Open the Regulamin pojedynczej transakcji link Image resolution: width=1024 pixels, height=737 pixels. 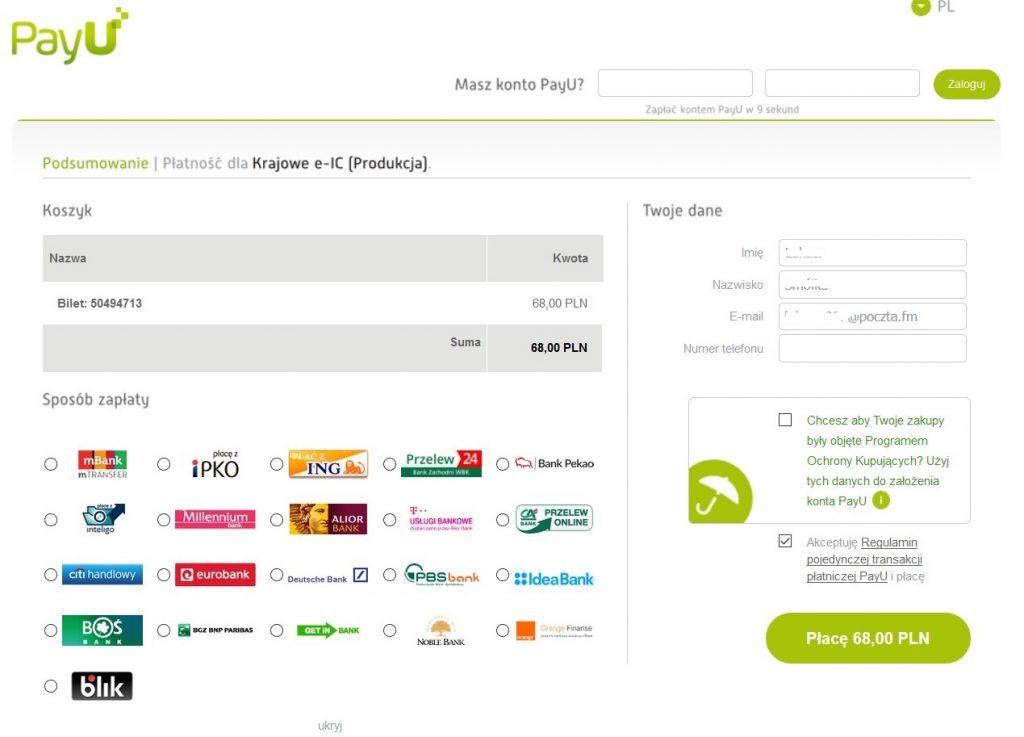point(865,559)
